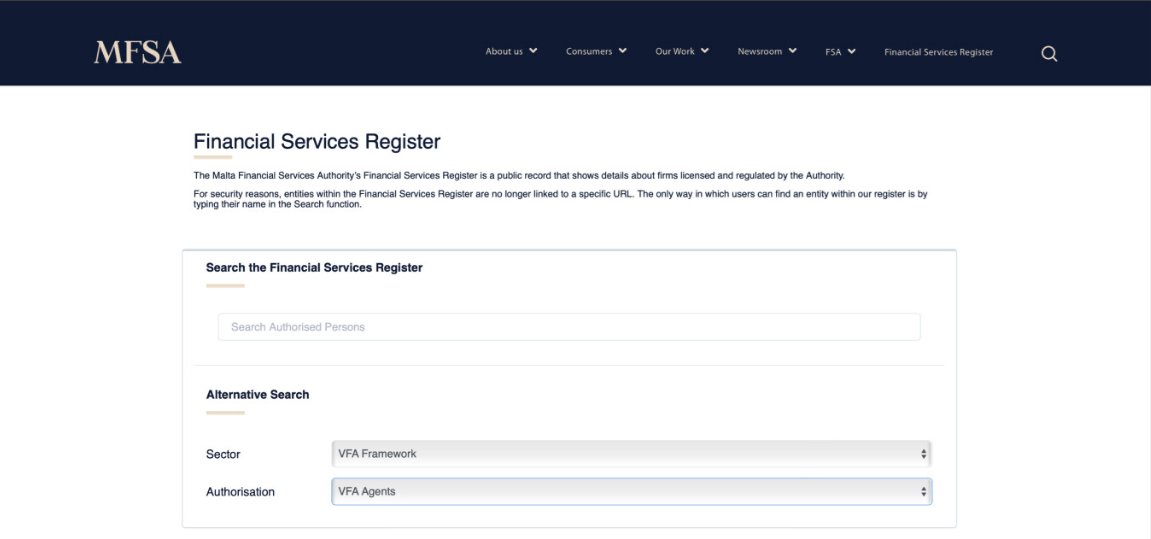
Task: Click the Authorisation label
Action: click(x=240, y=492)
